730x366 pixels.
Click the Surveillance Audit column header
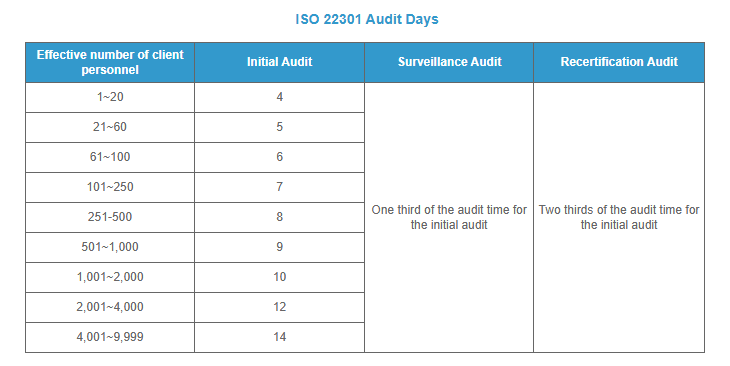449,62
